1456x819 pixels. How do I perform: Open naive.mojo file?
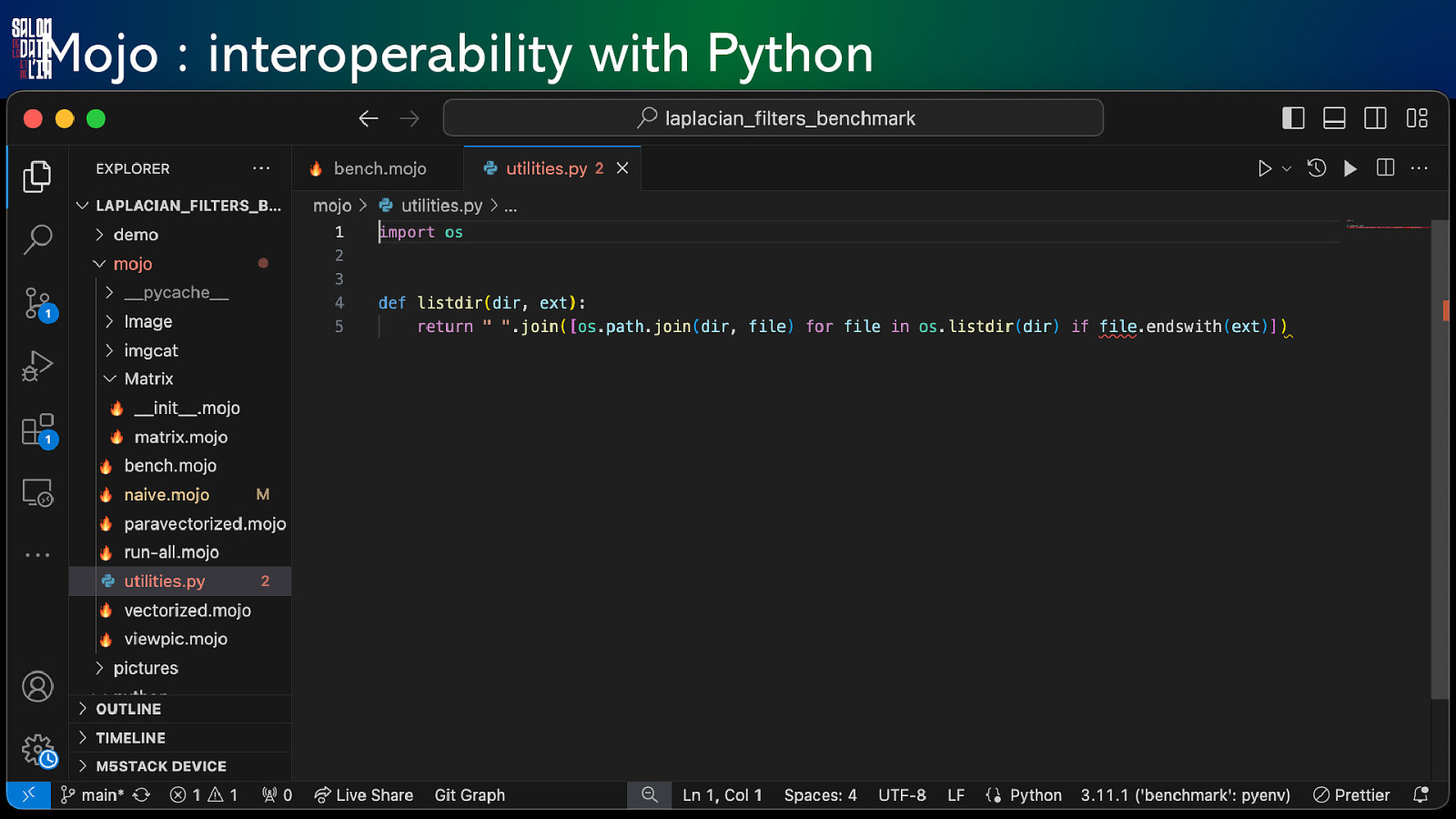[x=180, y=495]
